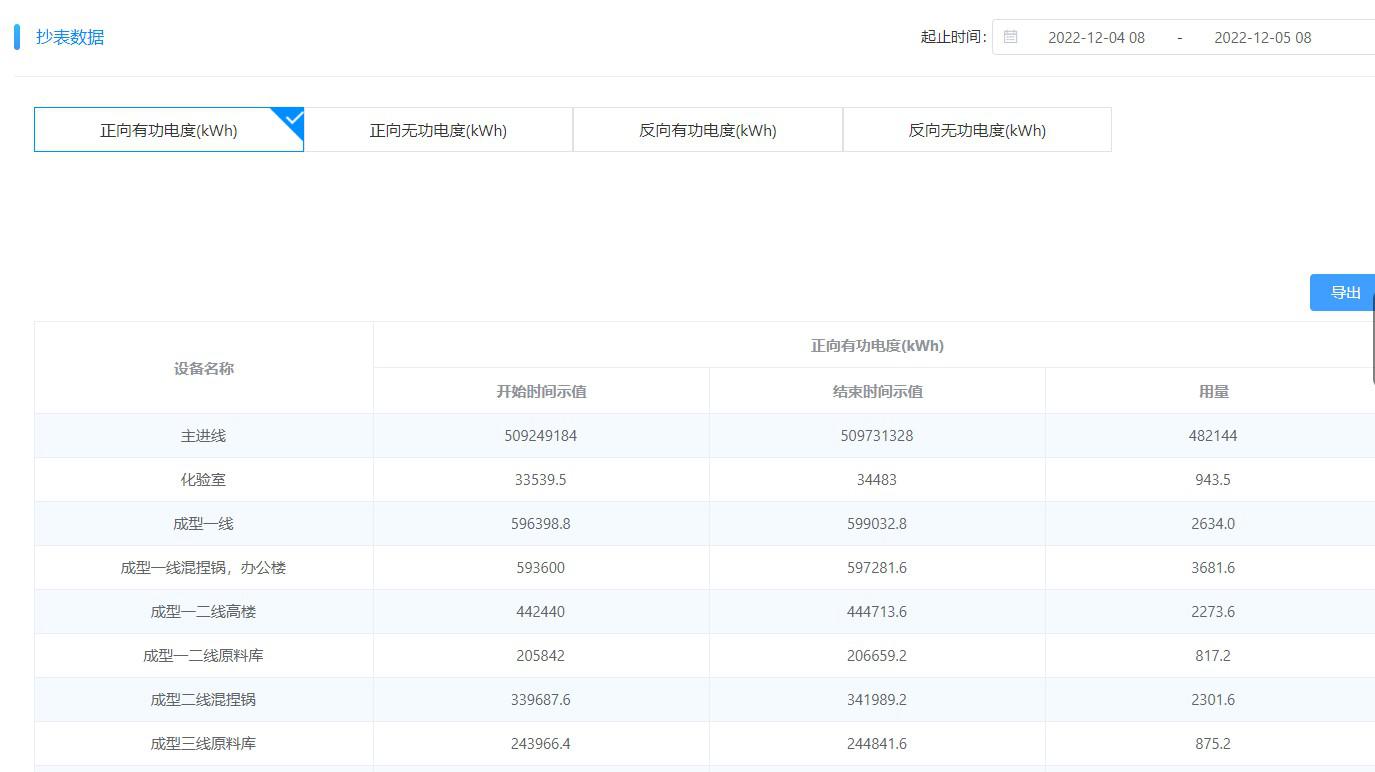
Task: Click the 设备名称 column header
Action: pos(204,368)
